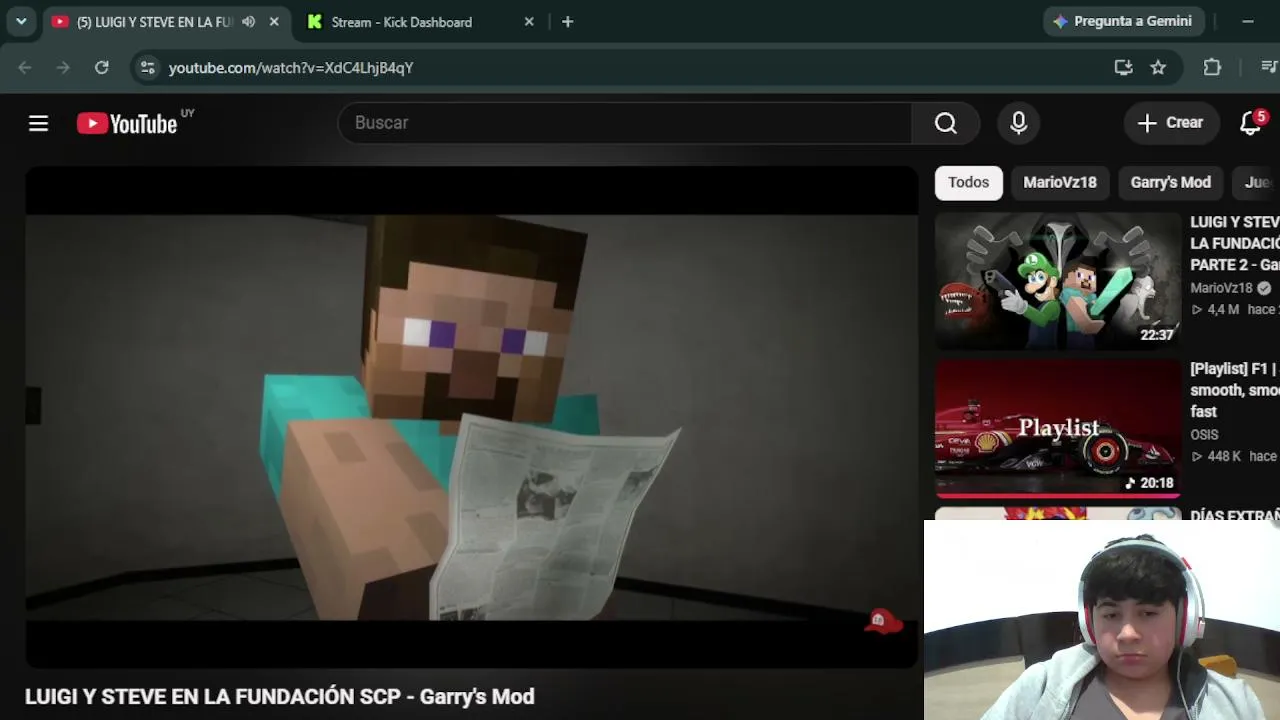Click the Steve video player area

tap(471, 417)
